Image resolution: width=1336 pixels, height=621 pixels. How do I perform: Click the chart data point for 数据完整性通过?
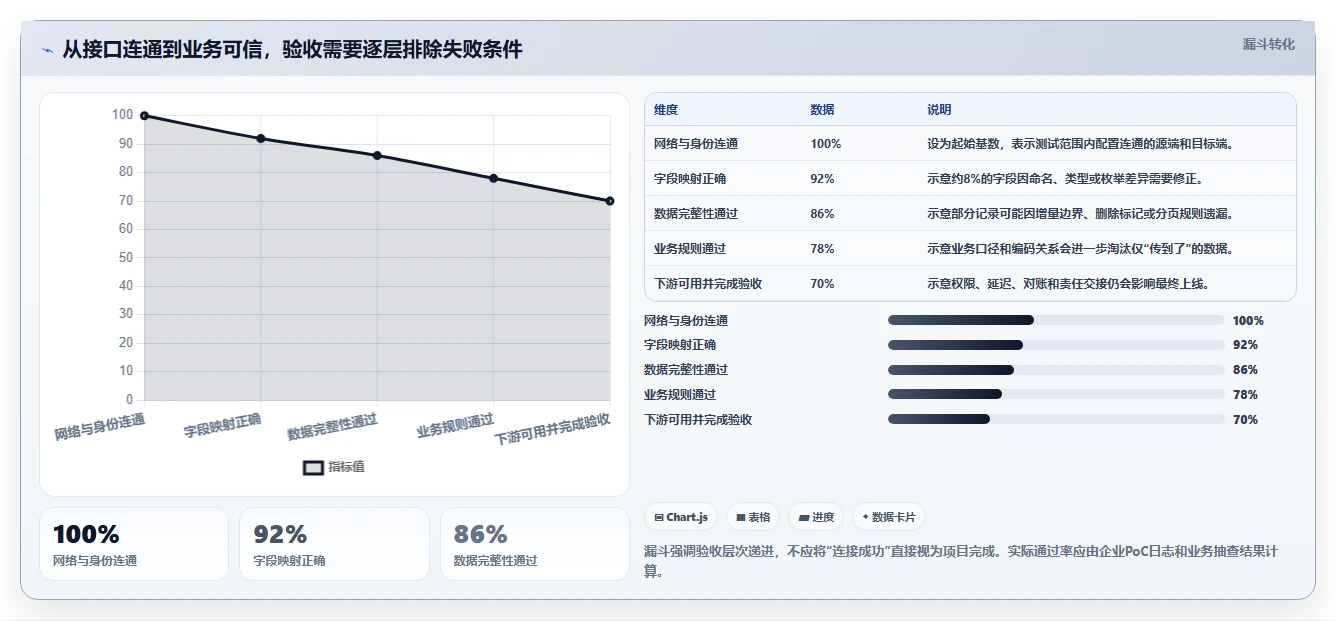click(x=377, y=156)
